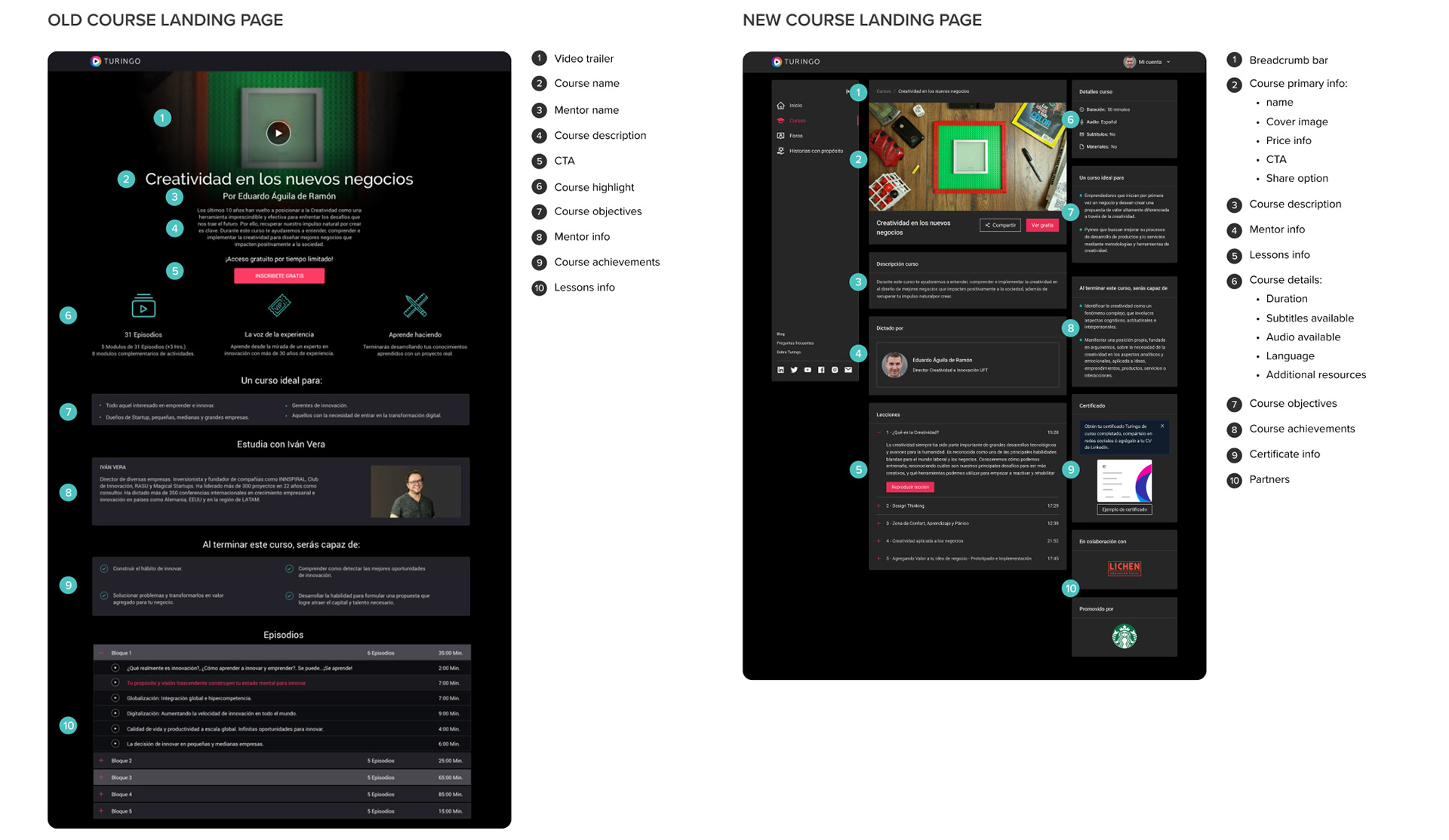Click the email envelope icon in sidebar
1449x840 pixels.
pyautogui.click(x=848, y=370)
